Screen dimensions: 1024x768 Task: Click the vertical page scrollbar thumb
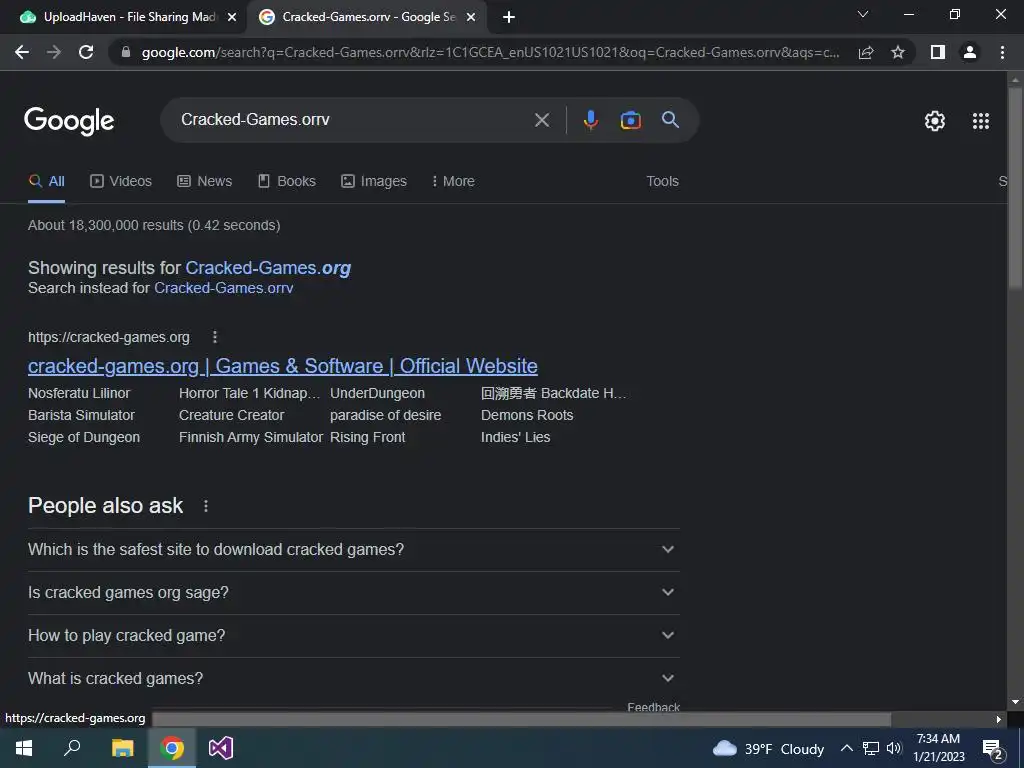pos(1015,187)
